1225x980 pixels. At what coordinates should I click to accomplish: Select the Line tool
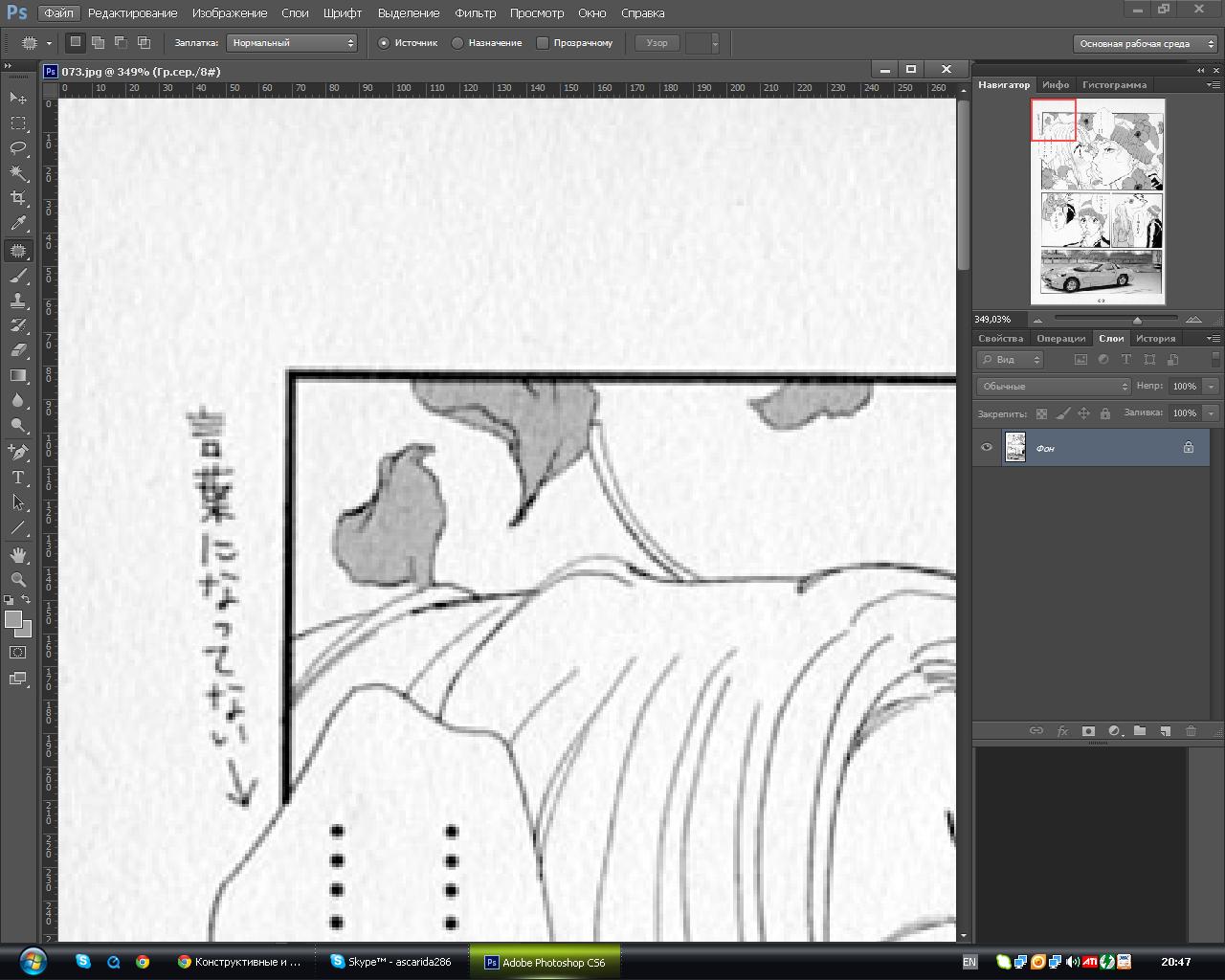point(18,526)
